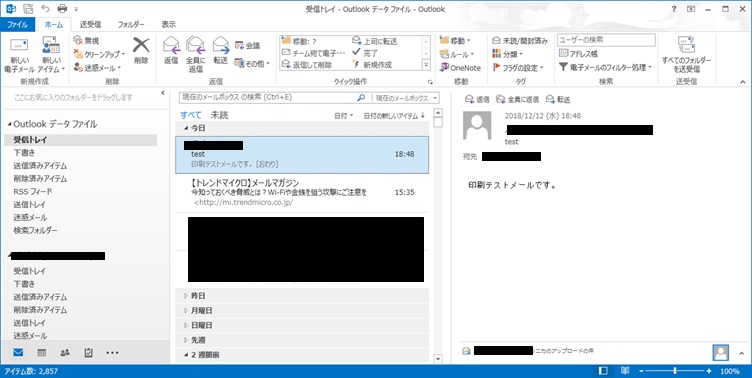
Task: Switch to Tasks view in navigation bar
Action: coord(89,353)
